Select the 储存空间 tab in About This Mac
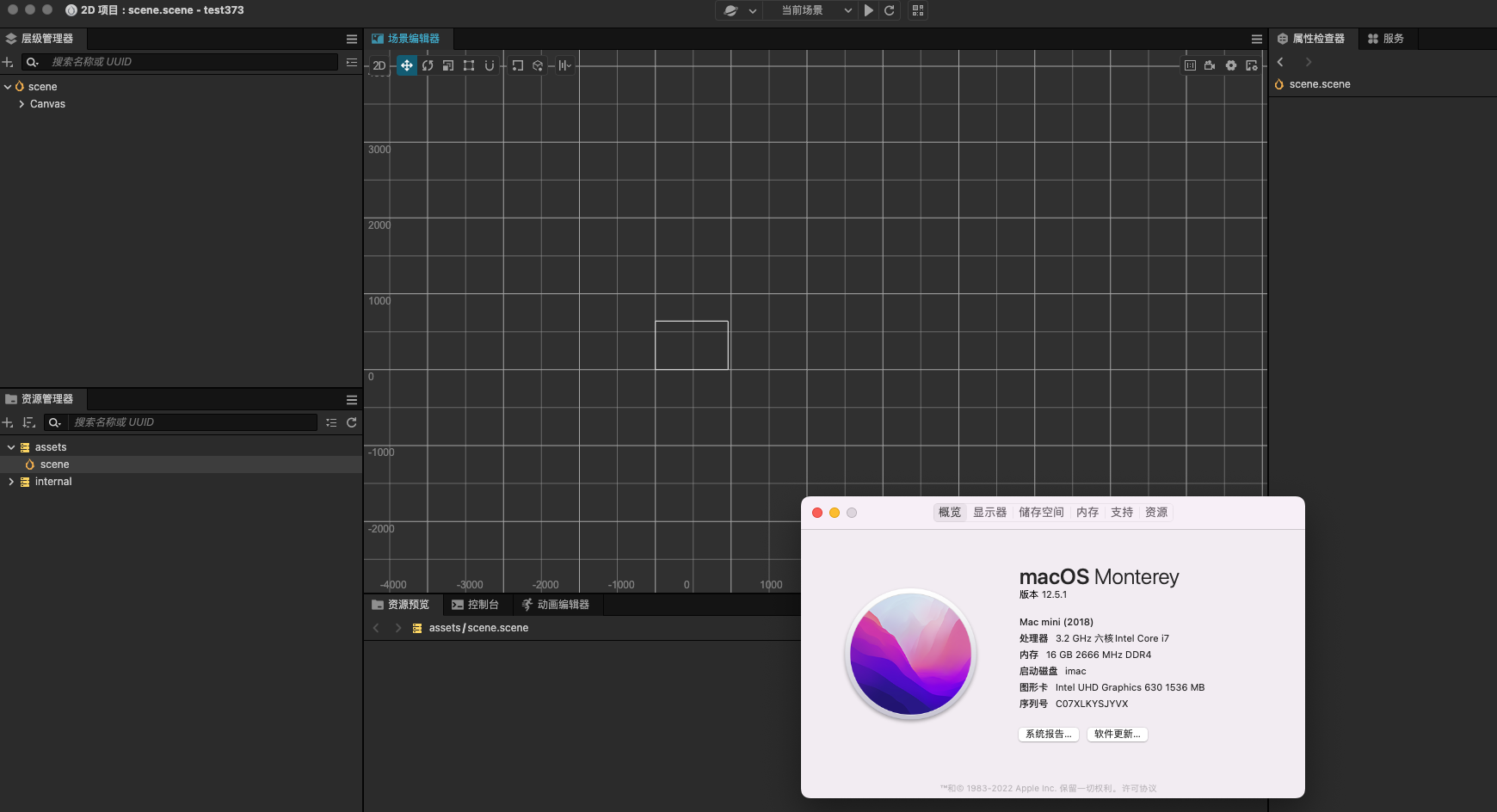 tap(1041, 513)
